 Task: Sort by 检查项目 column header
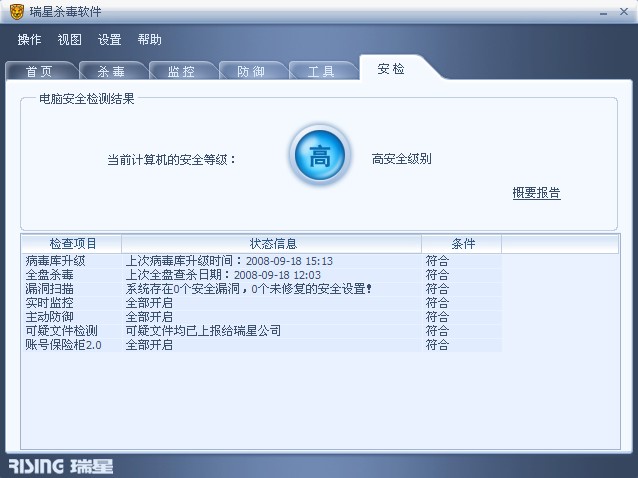click(72, 244)
